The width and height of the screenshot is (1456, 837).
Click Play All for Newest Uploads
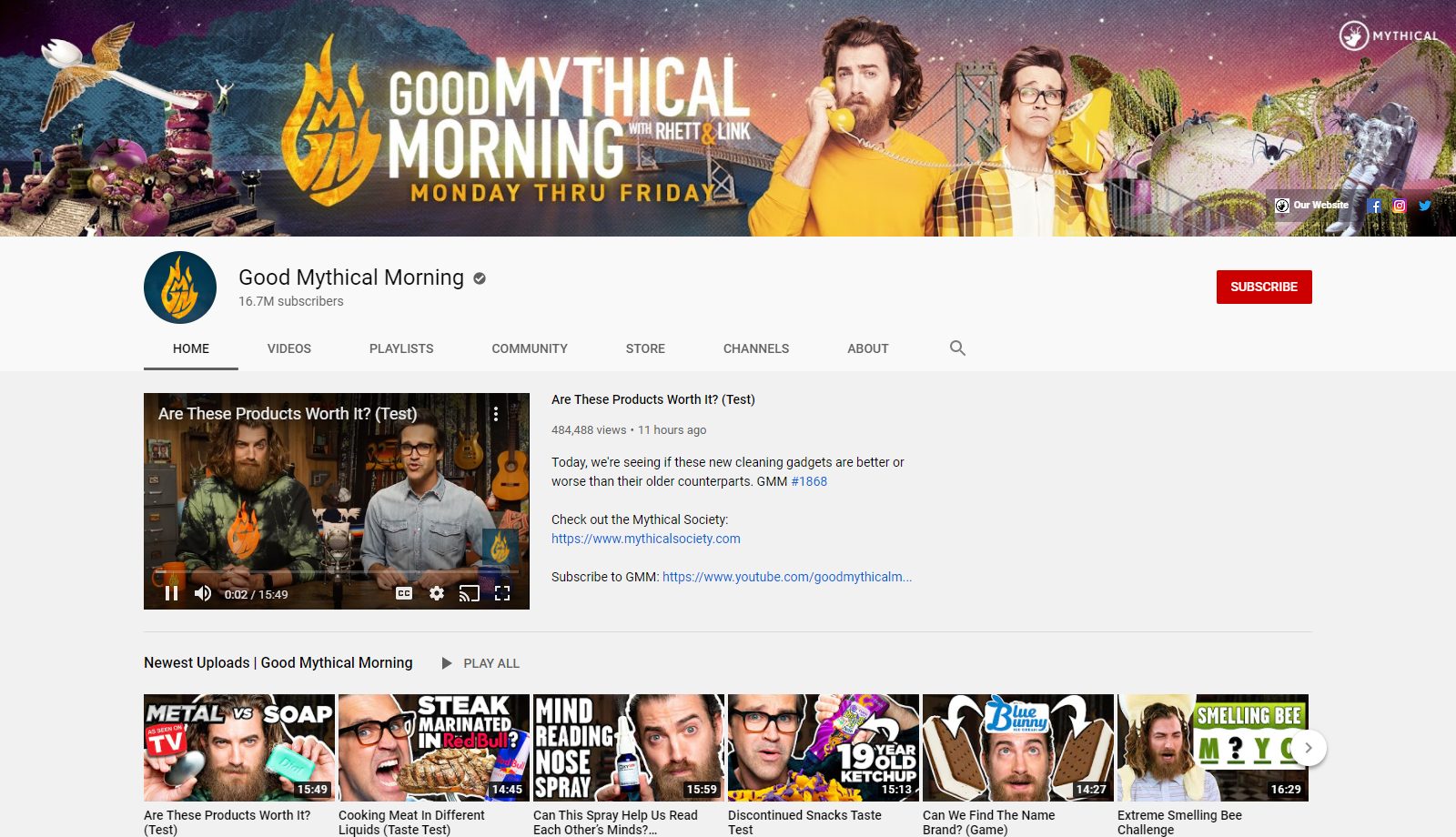pos(480,663)
